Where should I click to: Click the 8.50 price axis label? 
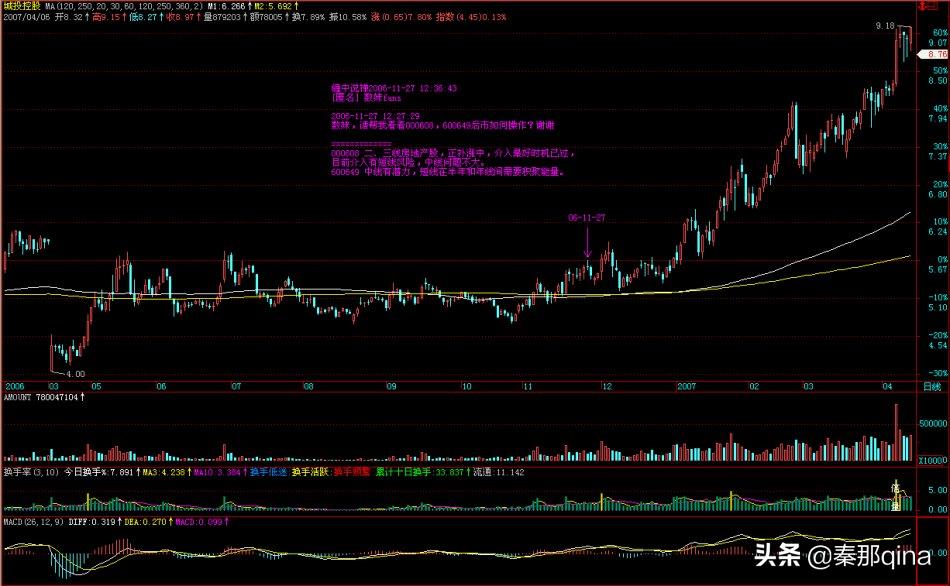938,81
